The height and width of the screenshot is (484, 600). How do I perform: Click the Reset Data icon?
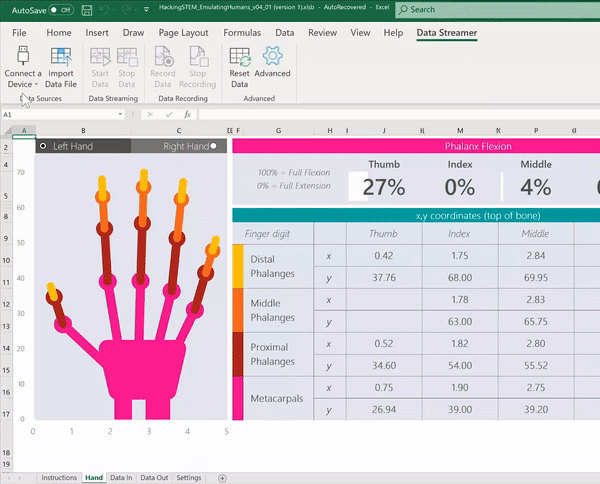coord(240,57)
